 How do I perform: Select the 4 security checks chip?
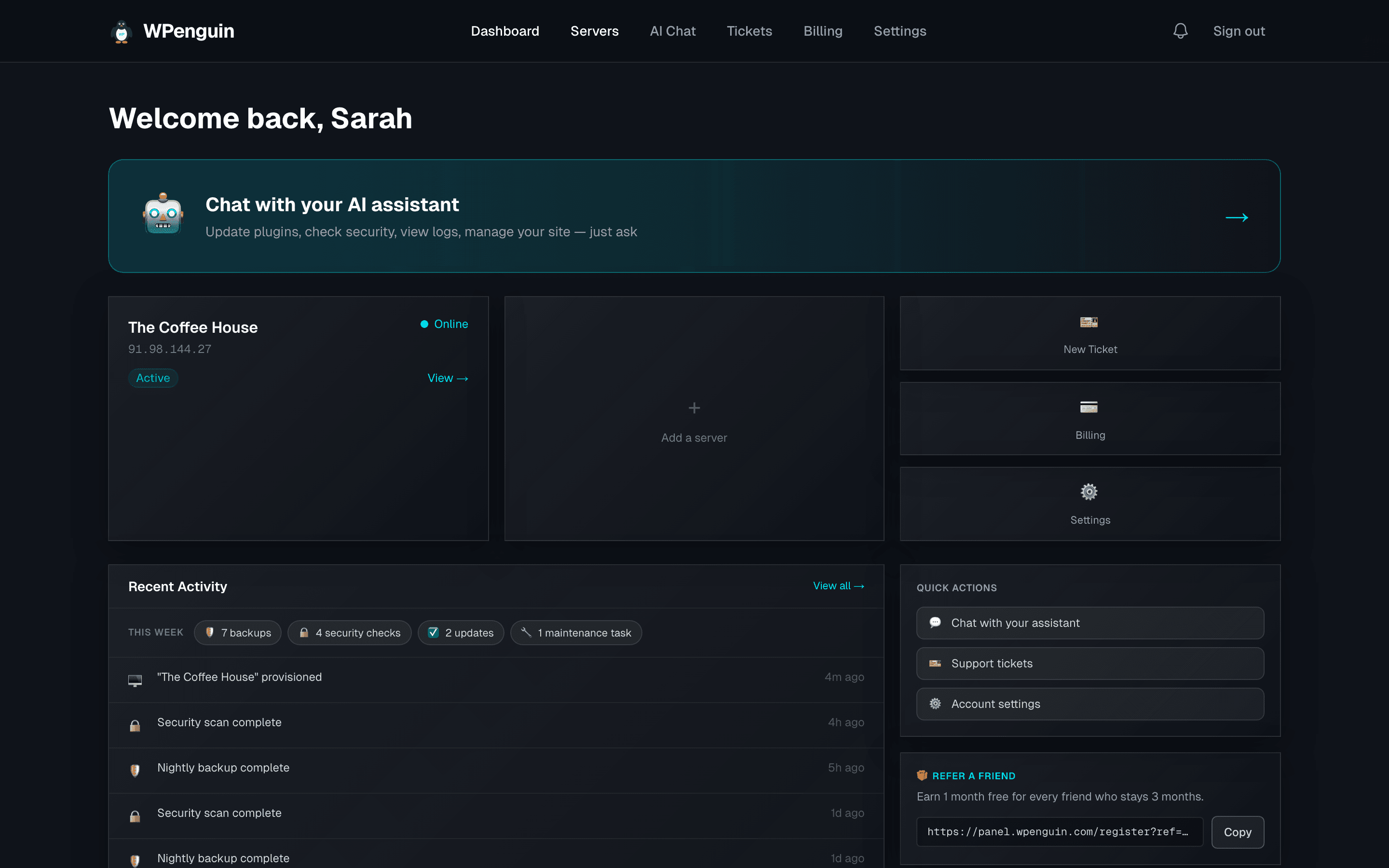point(350,633)
